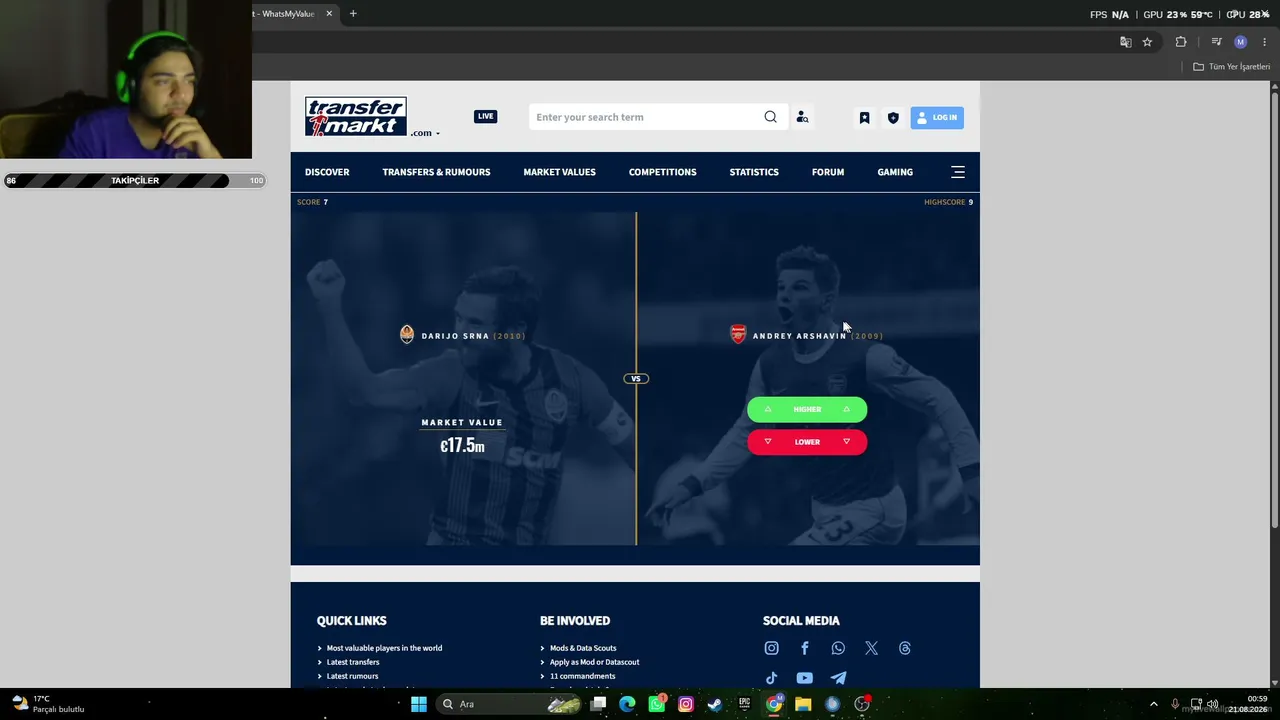This screenshot has width=1280, height=720.
Task: Open the detailed person search icon
Action: pos(802,117)
